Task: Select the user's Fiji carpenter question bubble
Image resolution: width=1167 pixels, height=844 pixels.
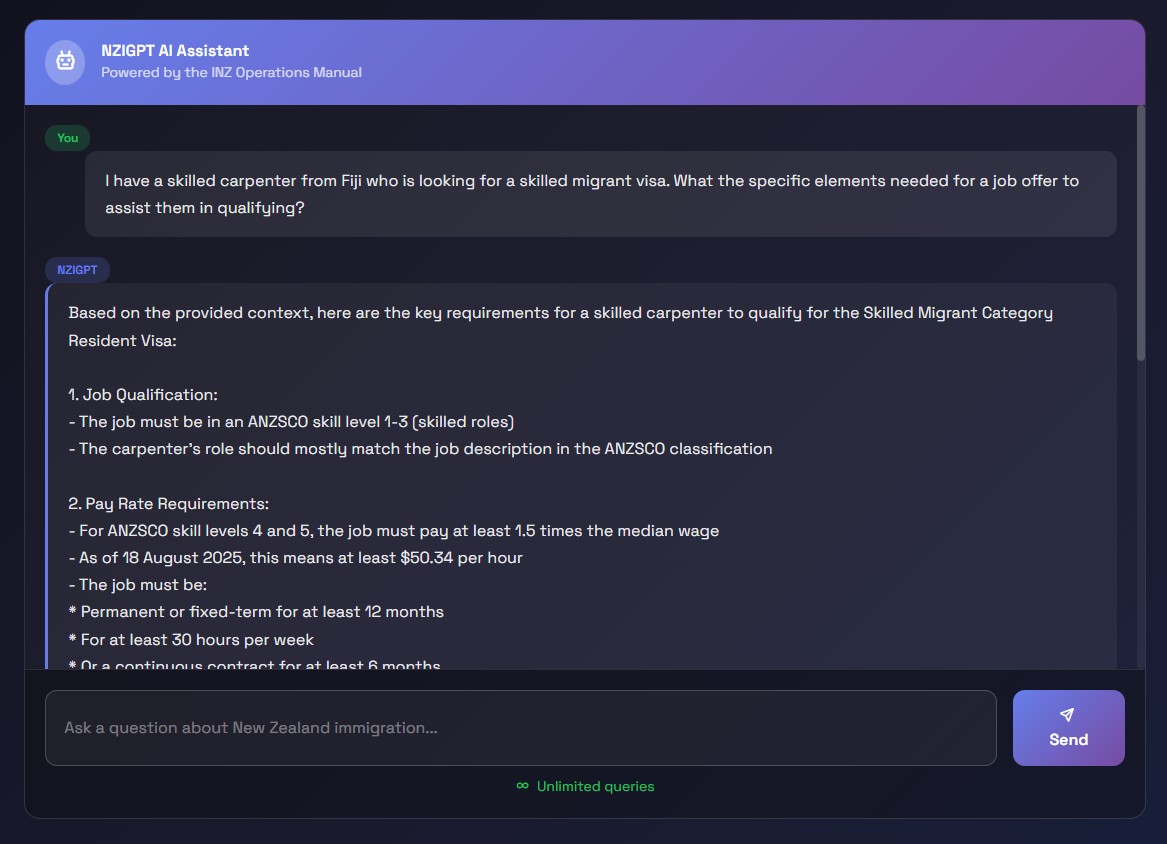Action: 600,194
